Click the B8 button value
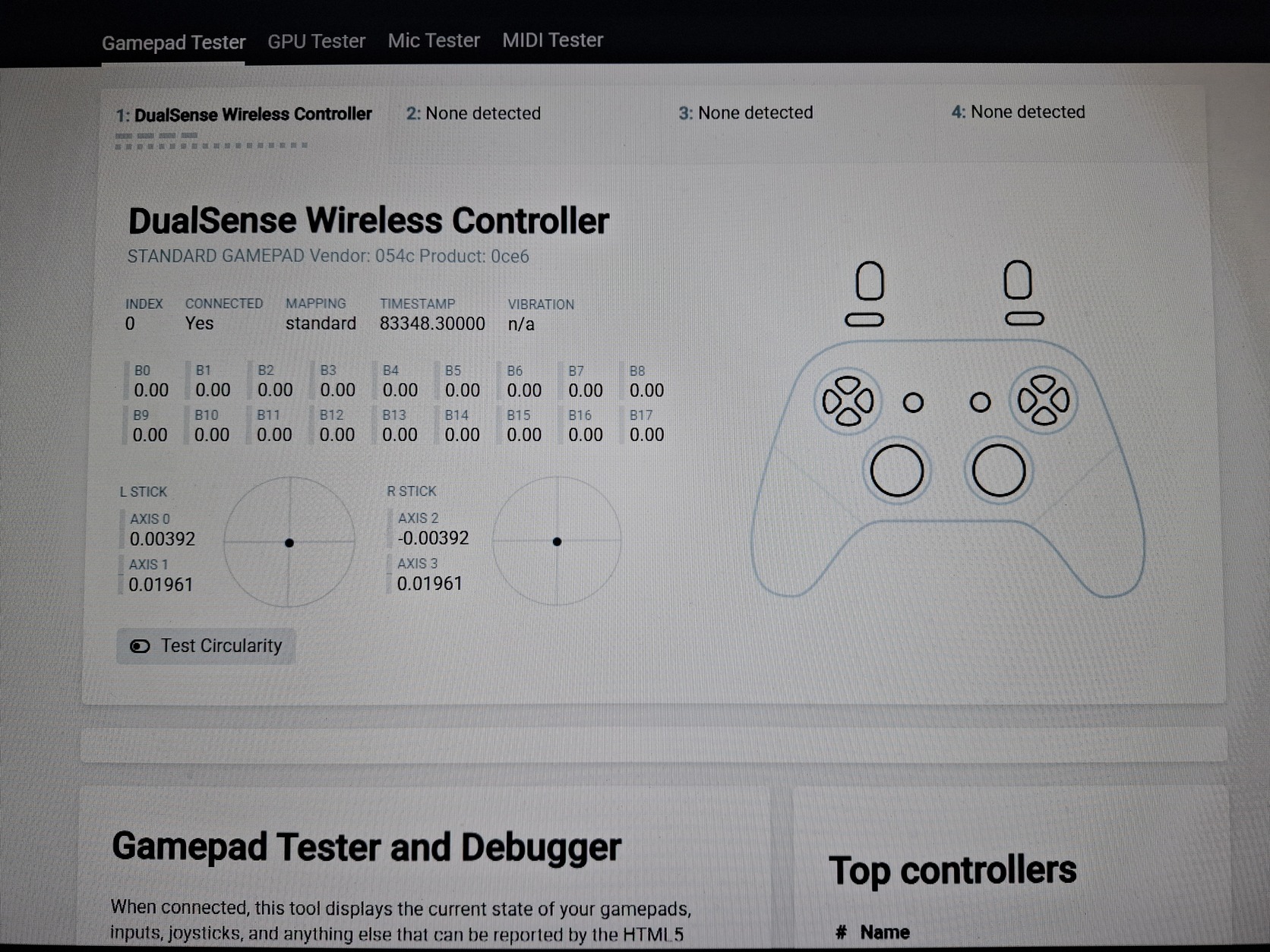Screen dimensions: 1270x952 pyautogui.click(x=646, y=390)
